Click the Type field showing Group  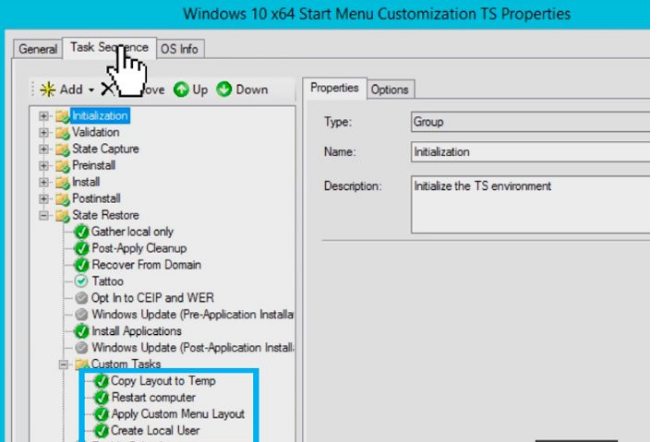(x=530, y=122)
